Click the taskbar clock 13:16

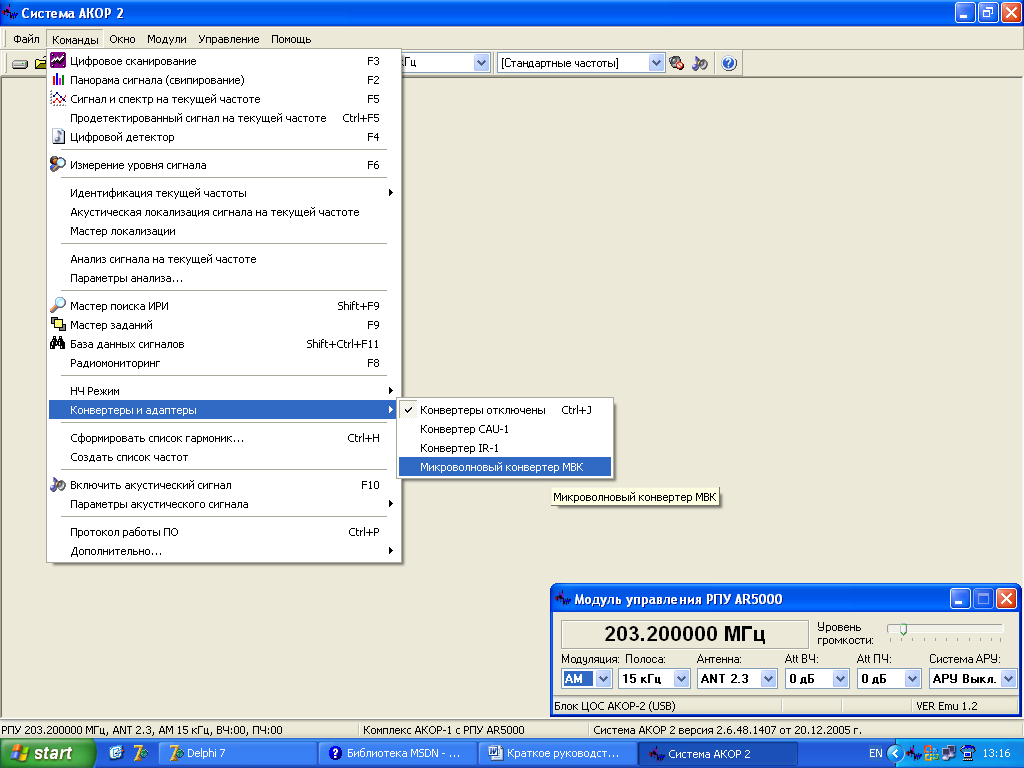996,754
